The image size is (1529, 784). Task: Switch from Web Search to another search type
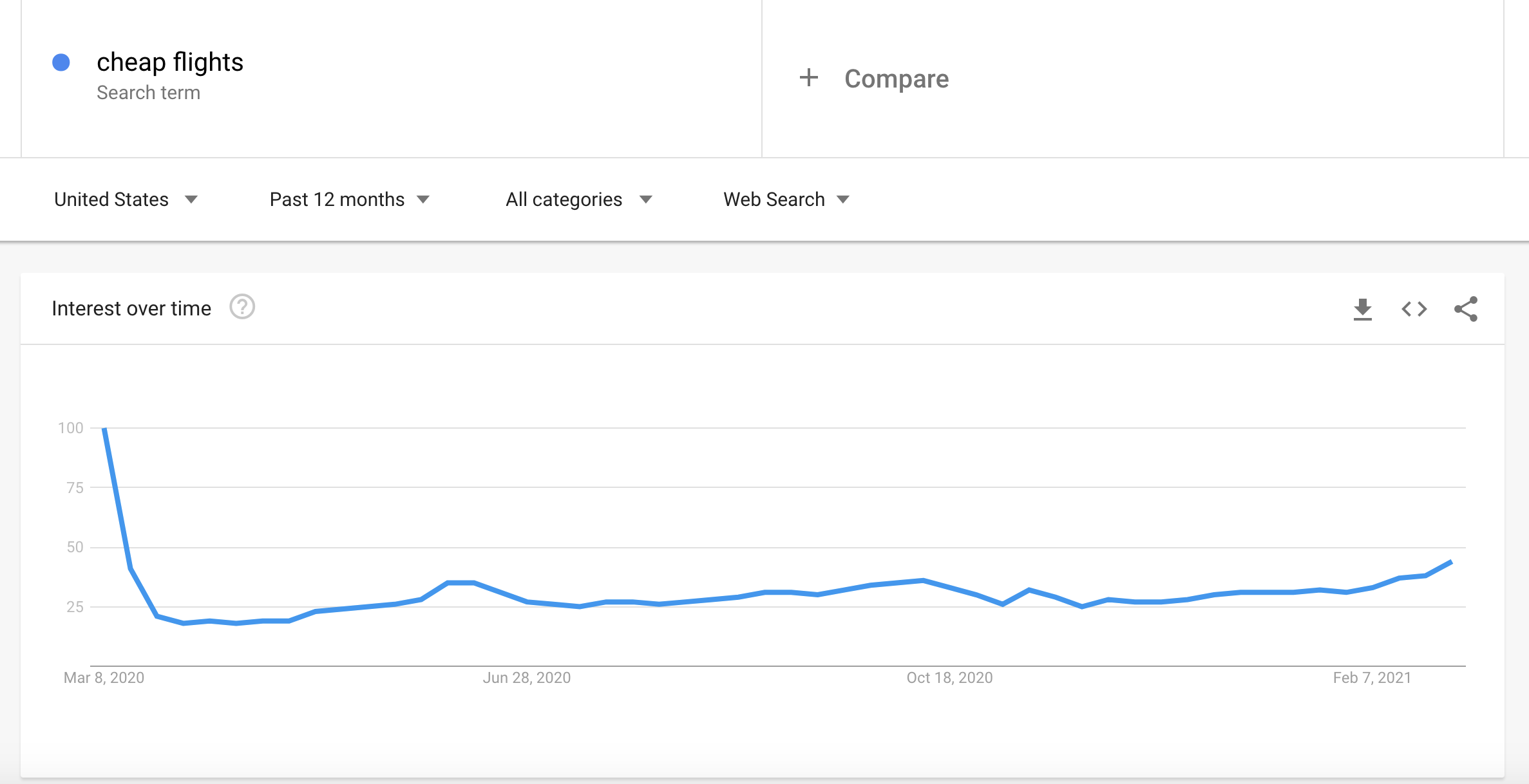click(x=786, y=199)
